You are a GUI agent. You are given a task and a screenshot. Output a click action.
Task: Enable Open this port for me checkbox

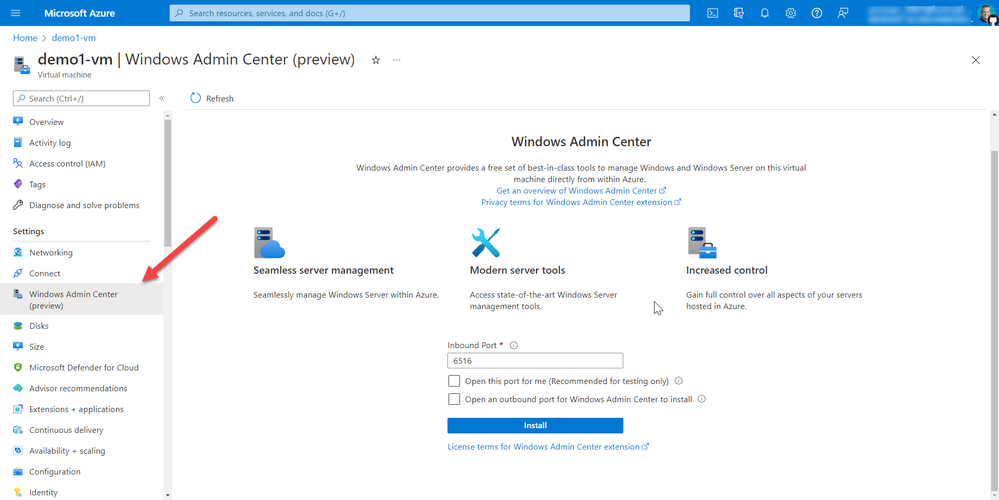[x=454, y=381]
